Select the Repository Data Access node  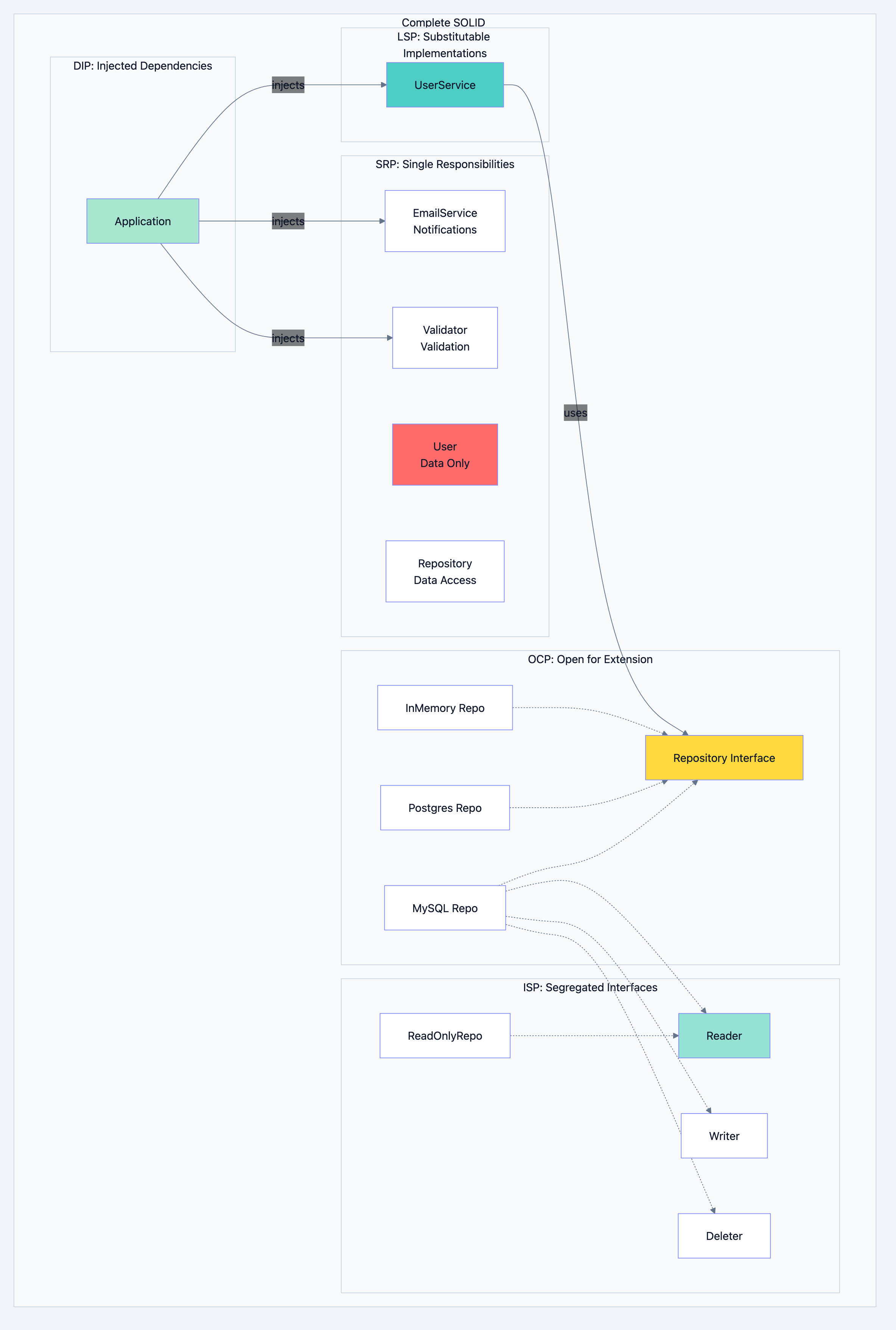coord(445,571)
